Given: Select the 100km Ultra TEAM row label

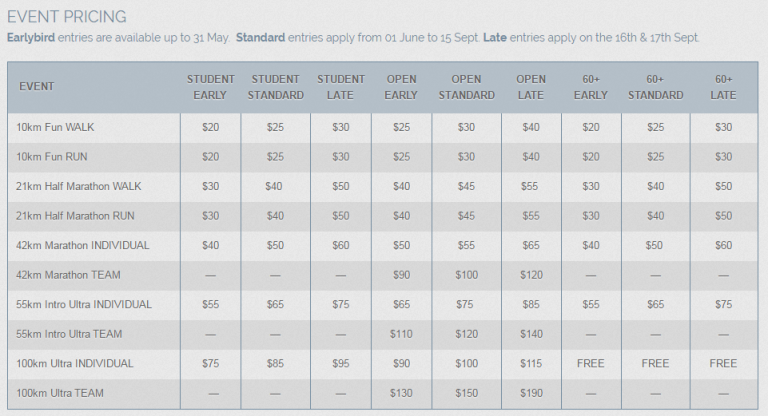Looking at the screenshot, I should click(60, 393).
